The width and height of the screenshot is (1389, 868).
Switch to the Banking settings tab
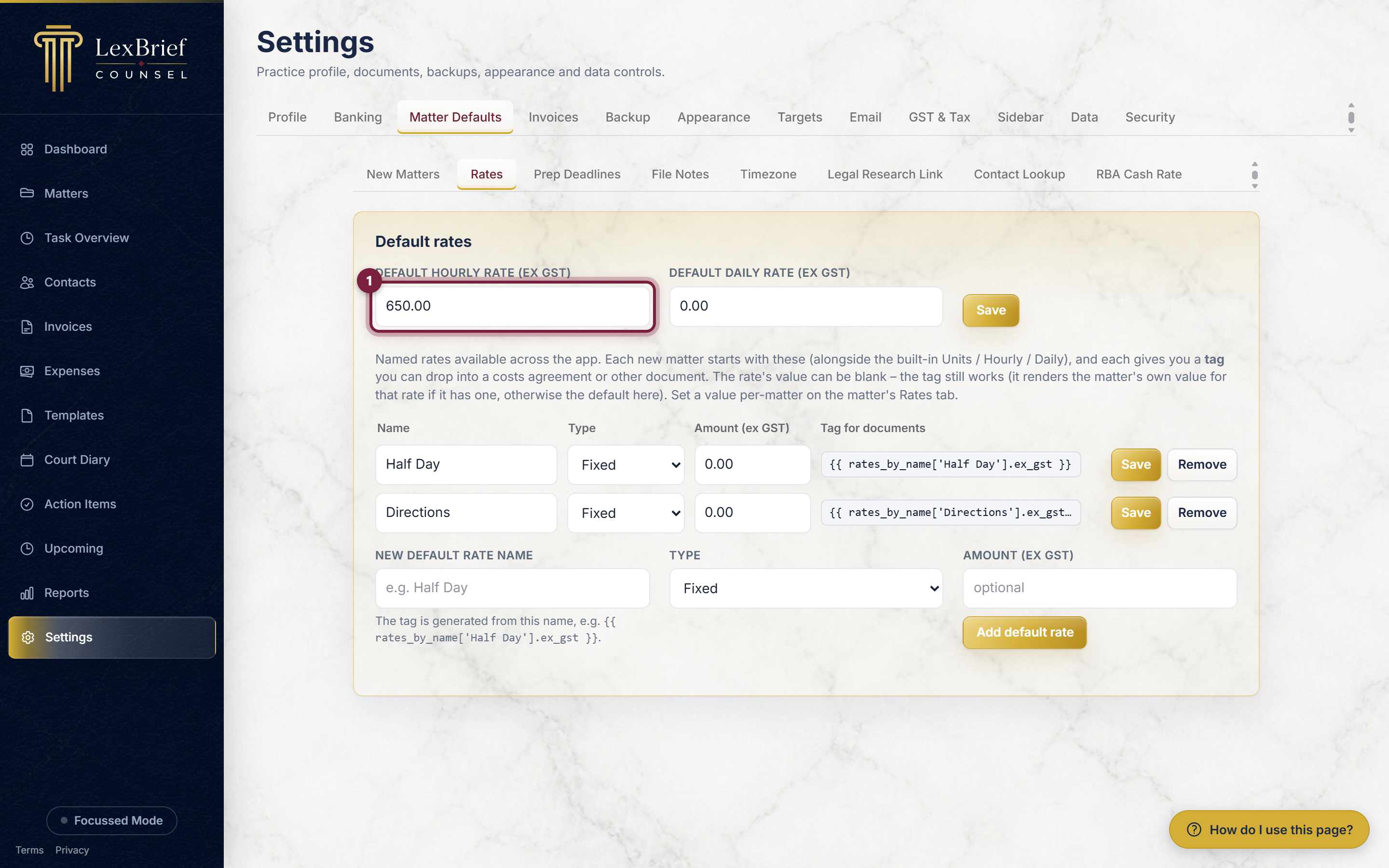coord(357,117)
